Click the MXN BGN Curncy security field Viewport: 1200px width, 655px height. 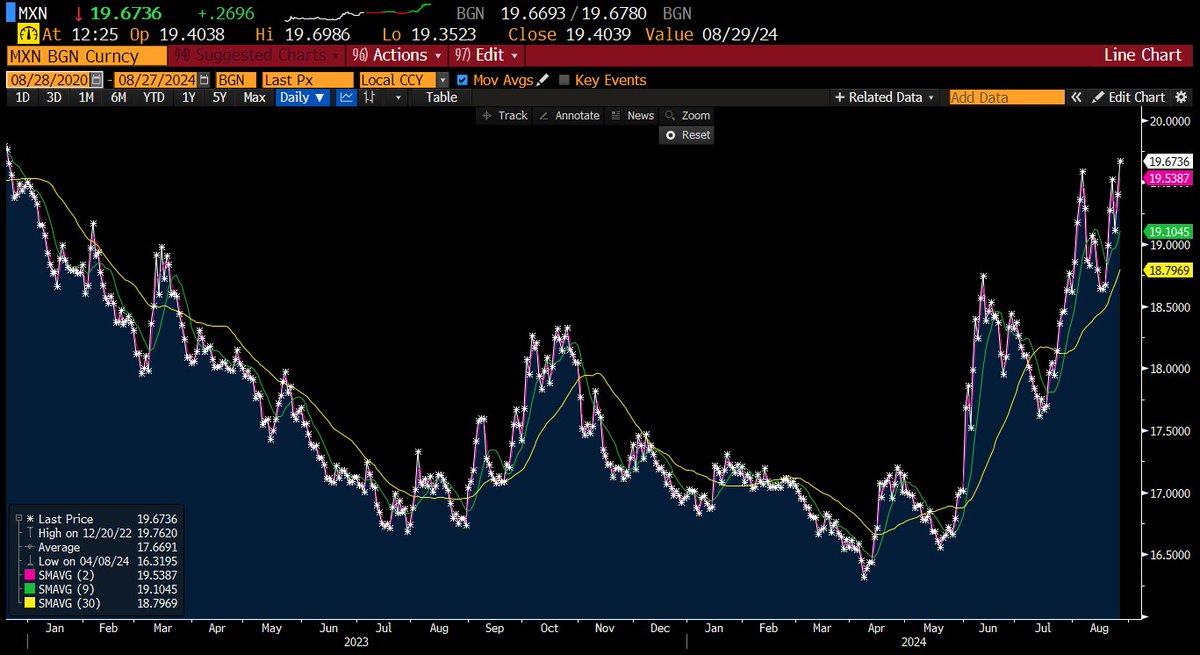(86, 55)
